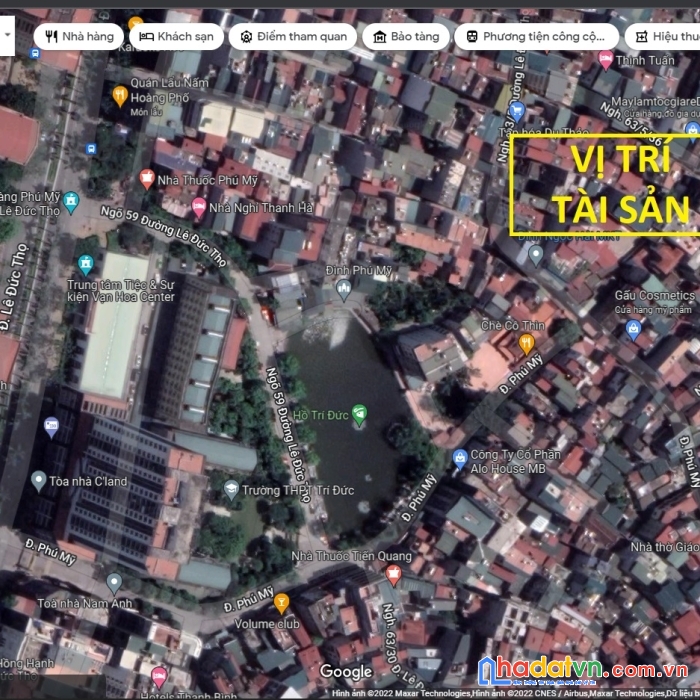Open Trường THPT Trí Đức school pin
This screenshot has width=700, height=700.
point(231,490)
